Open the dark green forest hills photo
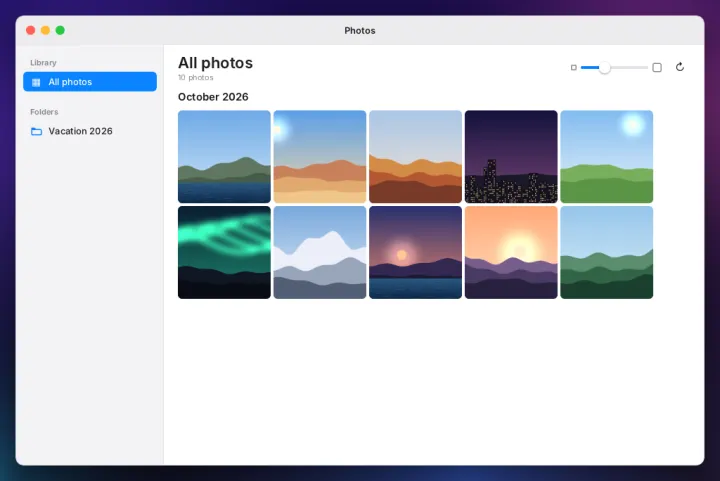This screenshot has width=720, height=481. tap(607, 252)
